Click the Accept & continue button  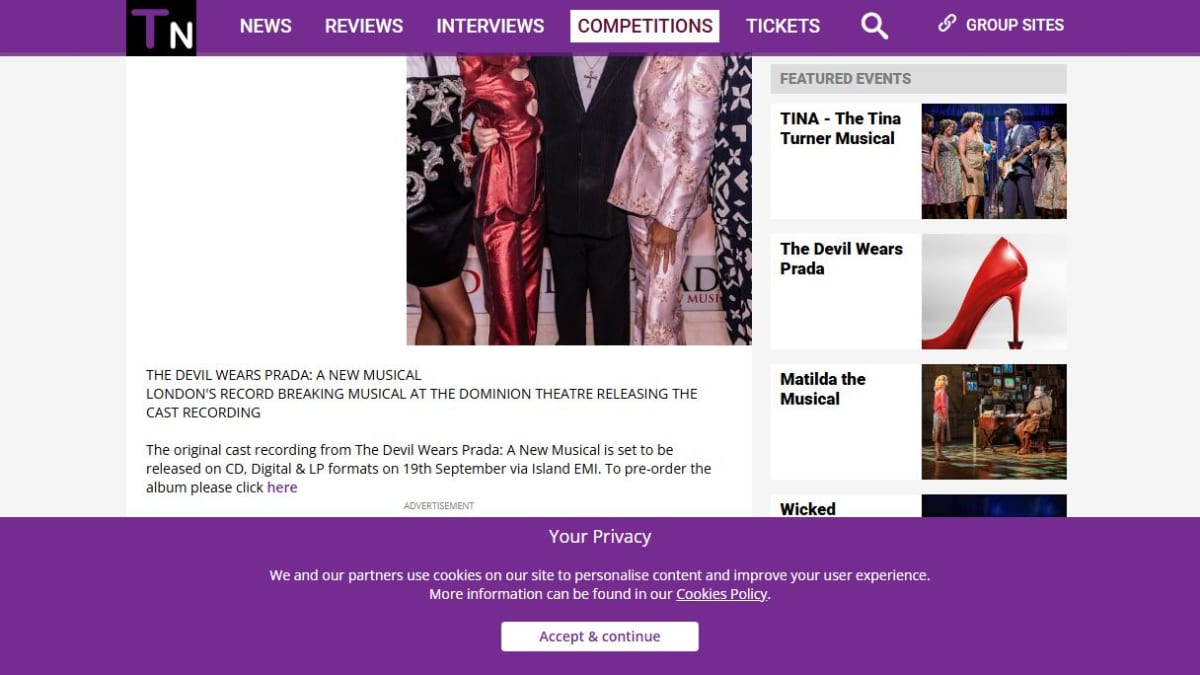(600, 636)
